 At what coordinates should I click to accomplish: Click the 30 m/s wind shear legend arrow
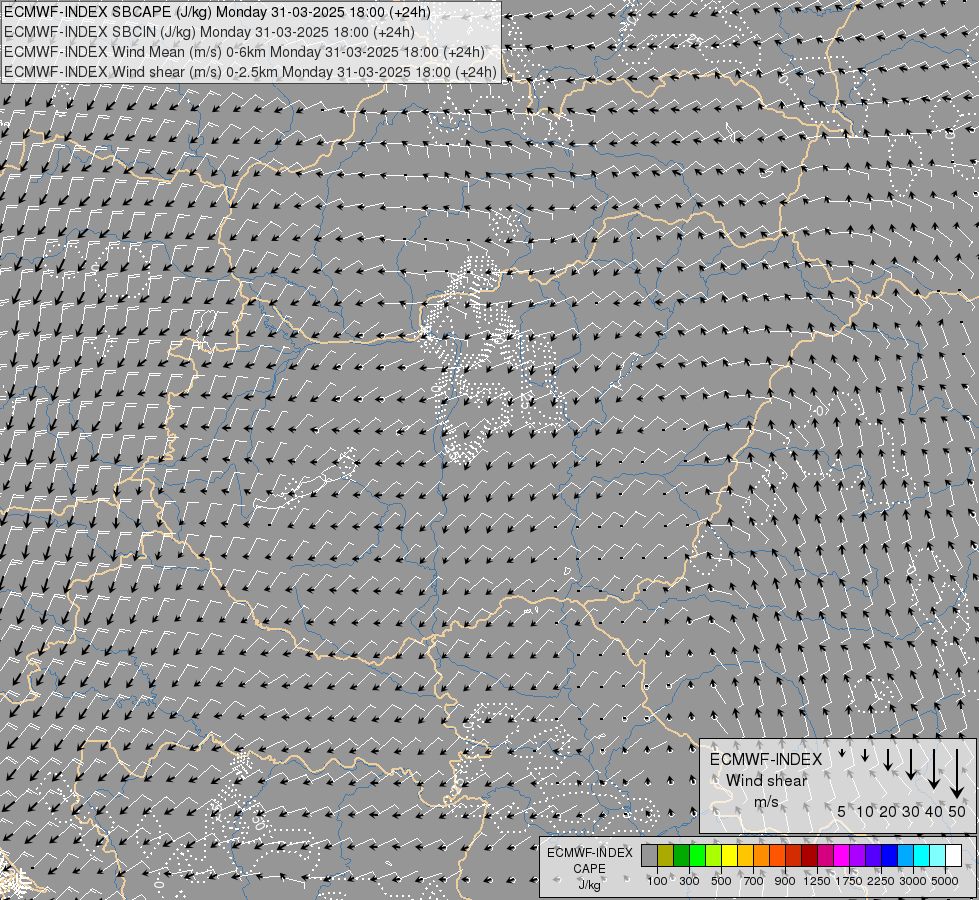(911, 764)
